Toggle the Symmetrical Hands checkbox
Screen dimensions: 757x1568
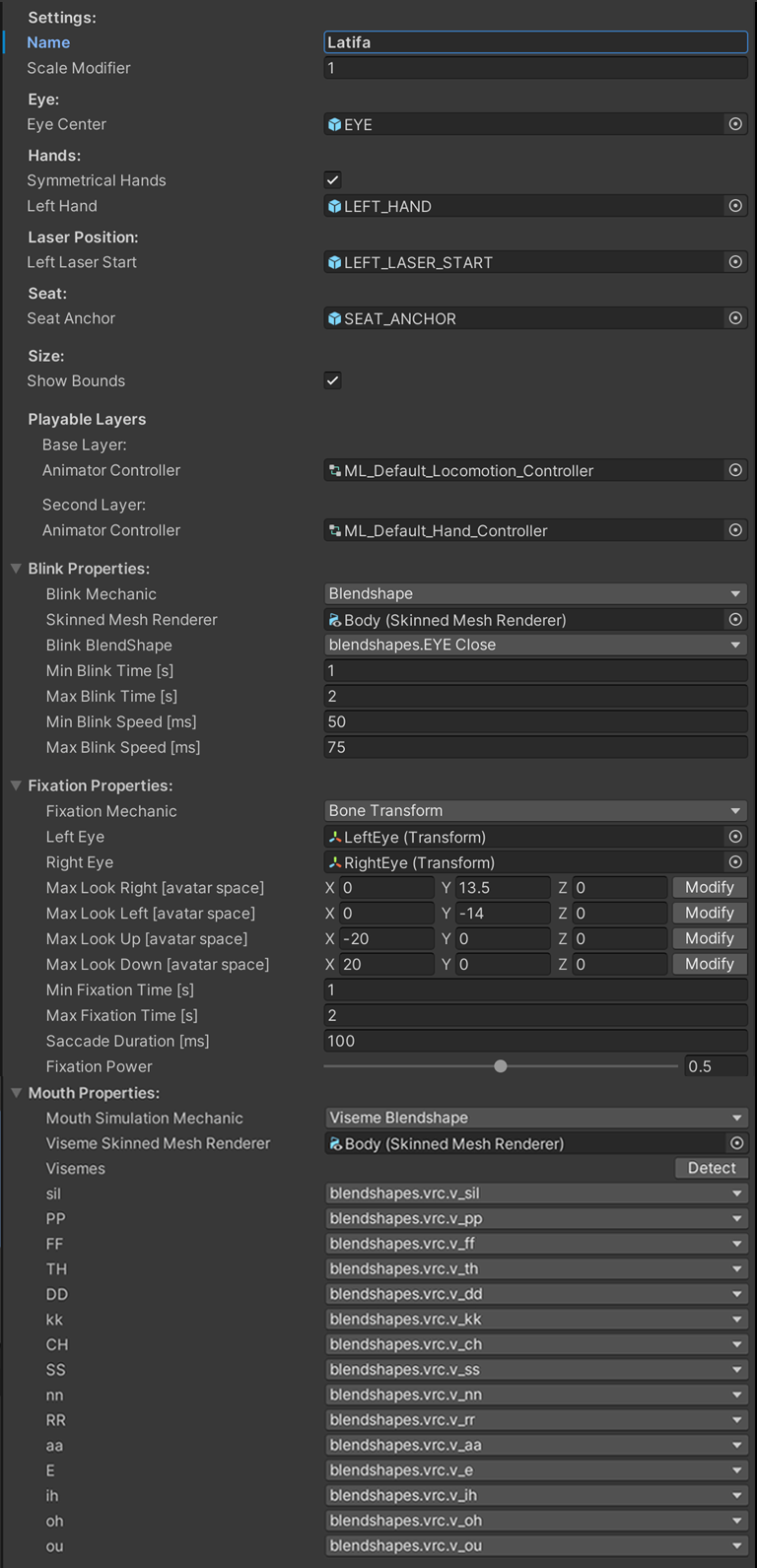pyautogui.click(x=333, y=180)
